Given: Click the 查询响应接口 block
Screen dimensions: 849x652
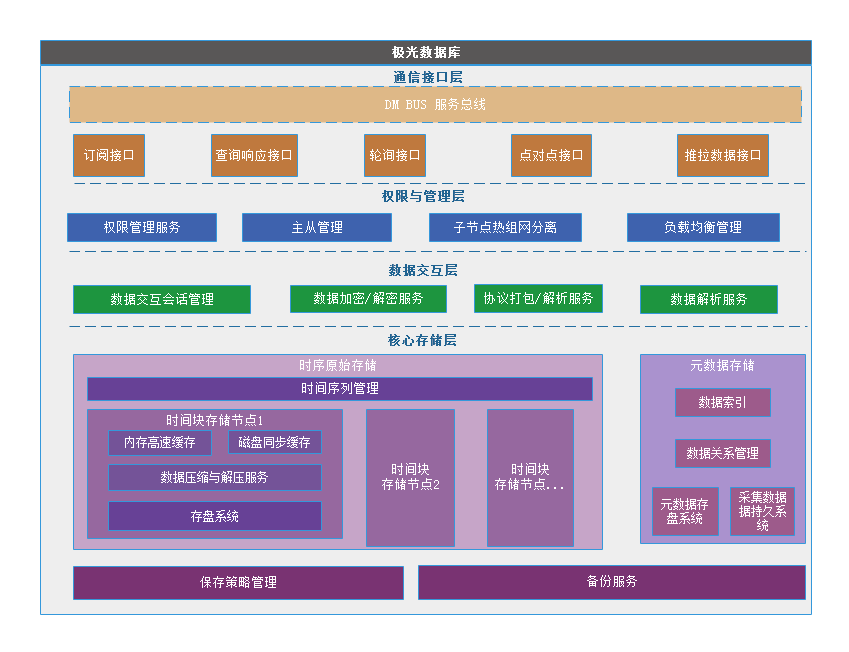Looking at the screenshot, I should tap(254, 155).
